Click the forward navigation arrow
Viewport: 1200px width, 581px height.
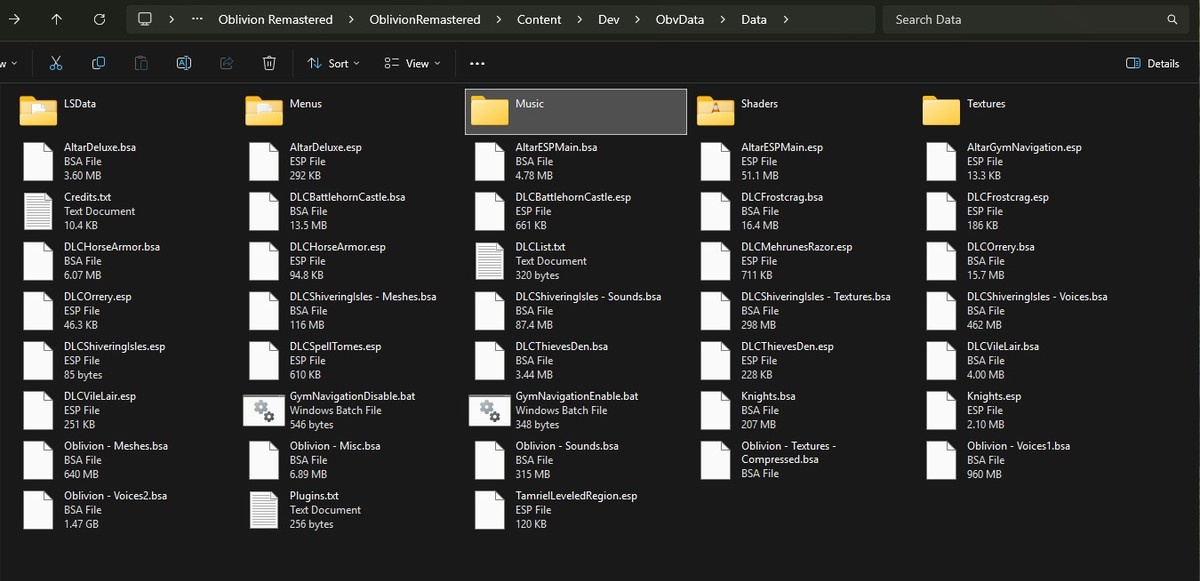13,19
